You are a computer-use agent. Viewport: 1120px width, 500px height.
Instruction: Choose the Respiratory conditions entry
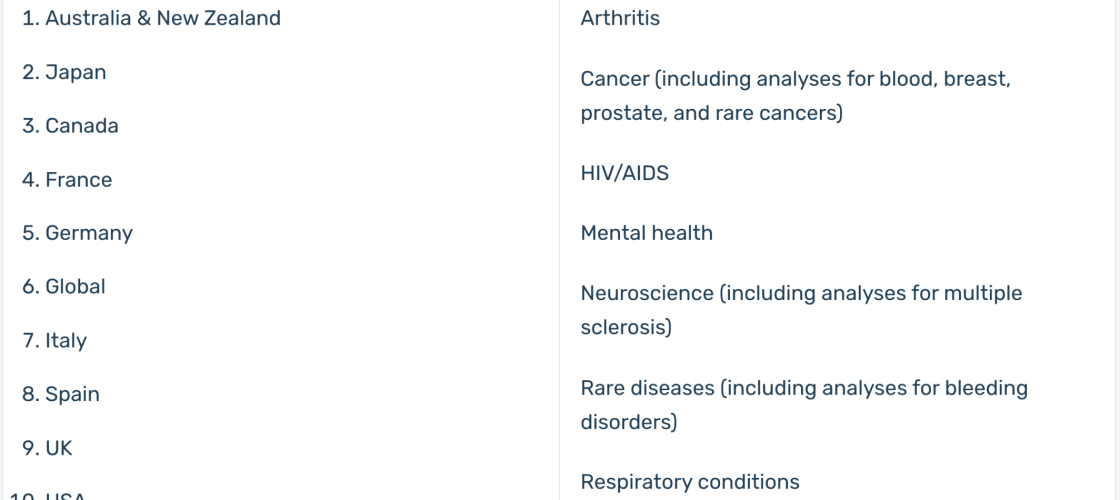tap(690, 482)
